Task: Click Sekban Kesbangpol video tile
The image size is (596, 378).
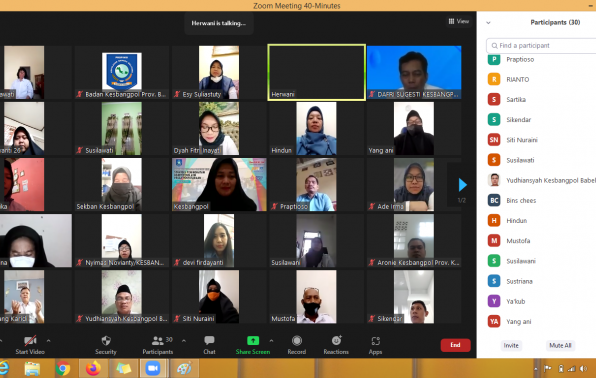Action: tap(122, 184)
